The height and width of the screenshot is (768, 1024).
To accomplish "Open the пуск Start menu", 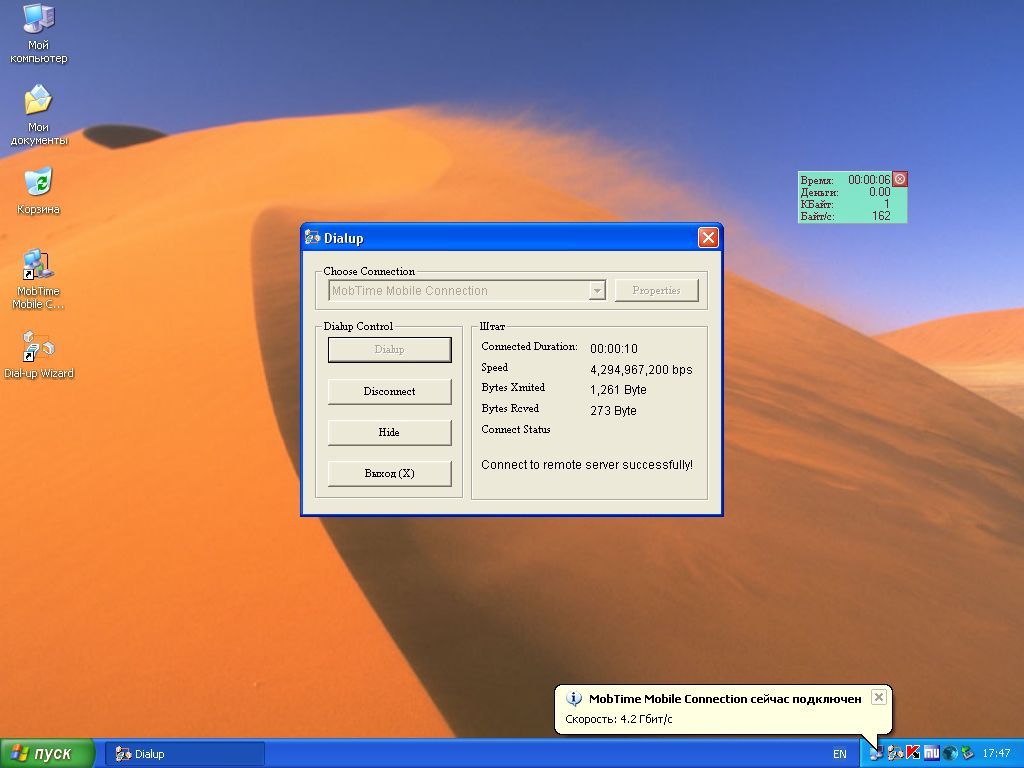I will click(47, 754).
